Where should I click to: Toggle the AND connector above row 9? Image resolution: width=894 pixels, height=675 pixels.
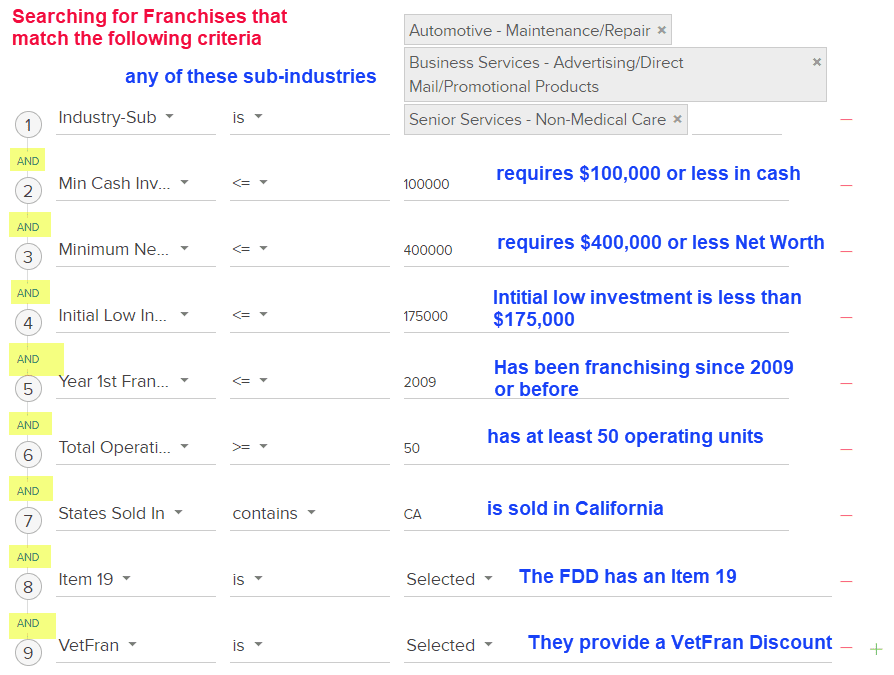click(x=28, y=623)
